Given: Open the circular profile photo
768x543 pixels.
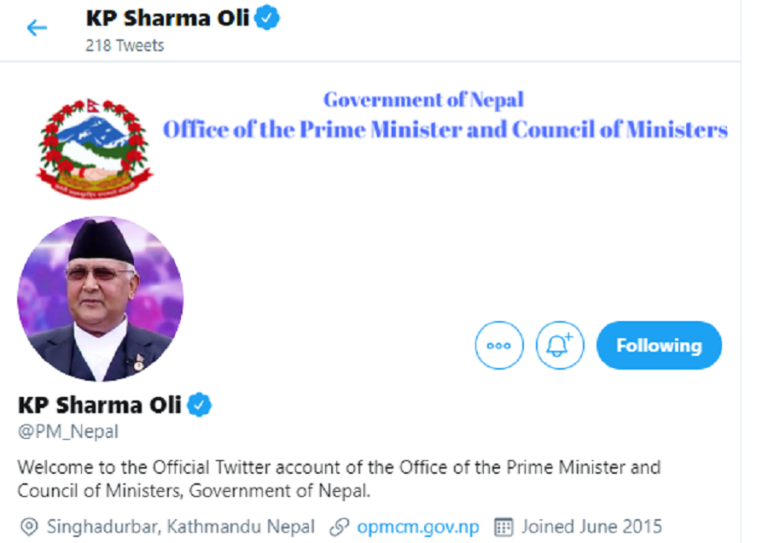Looking at the screenshot, I should tap(100, 299).
